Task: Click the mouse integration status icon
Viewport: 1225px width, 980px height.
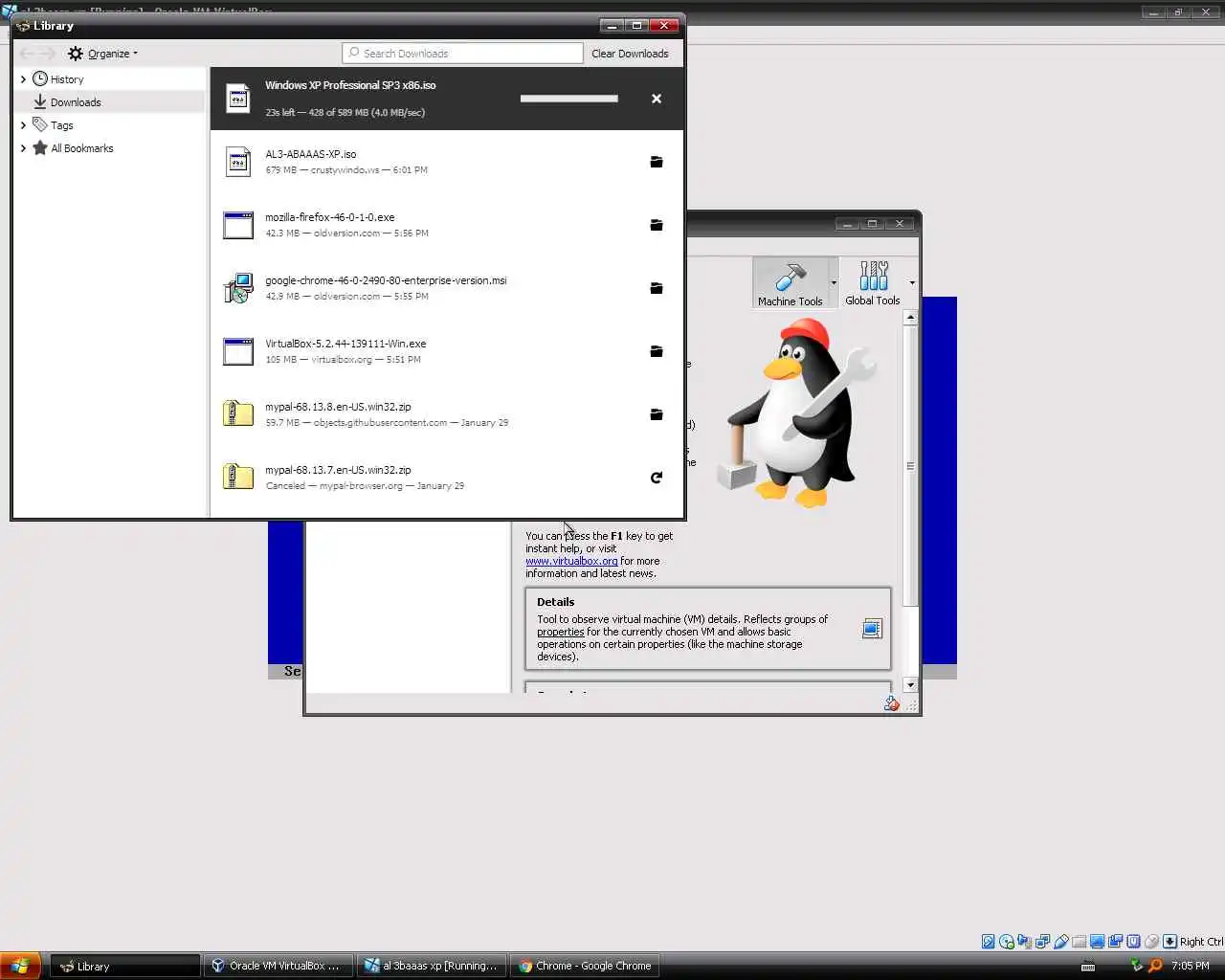Action: coord(1152,942)
